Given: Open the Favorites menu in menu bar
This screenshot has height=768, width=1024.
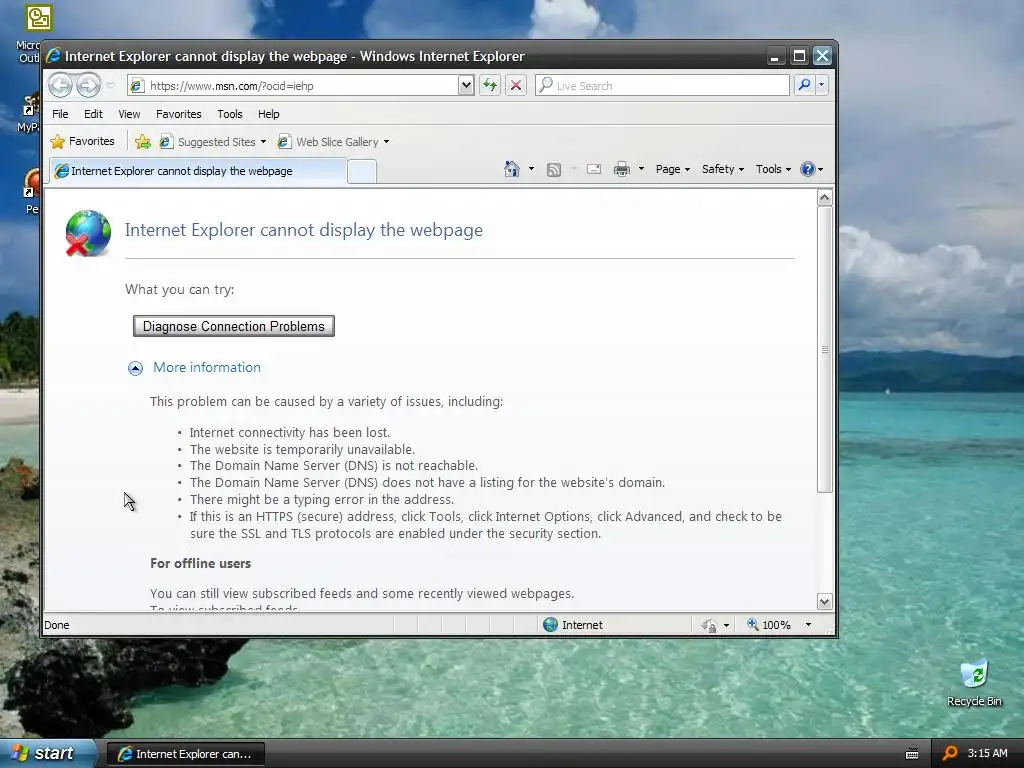Looking at the screenshot, I should [x=179, y=114].
